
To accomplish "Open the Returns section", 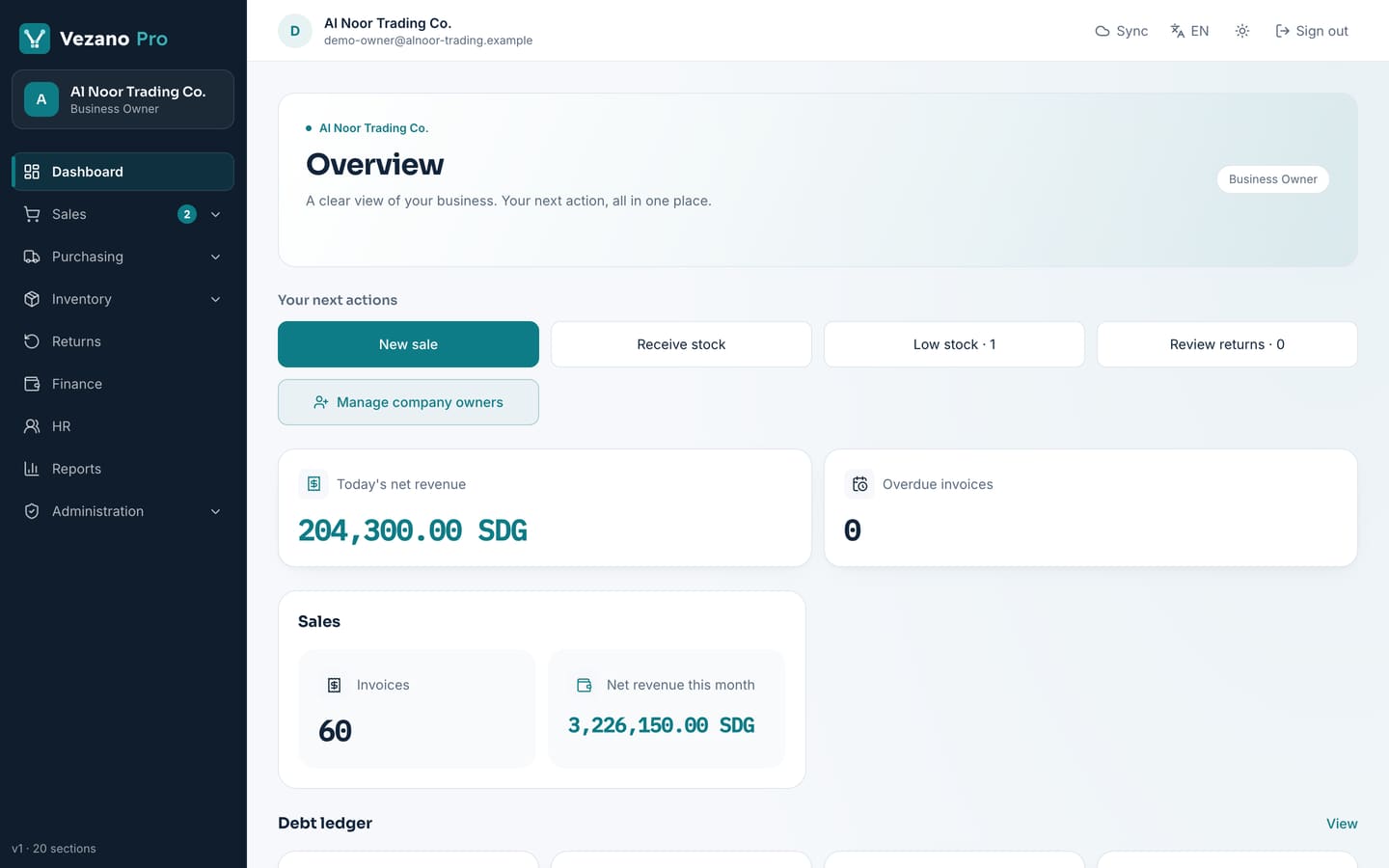I will [123, 341].
